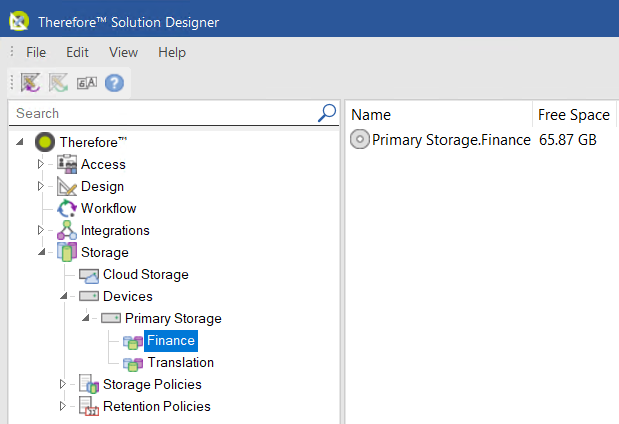
Task: Click the Primary Storage drive icon
Action: click(111, 318)
